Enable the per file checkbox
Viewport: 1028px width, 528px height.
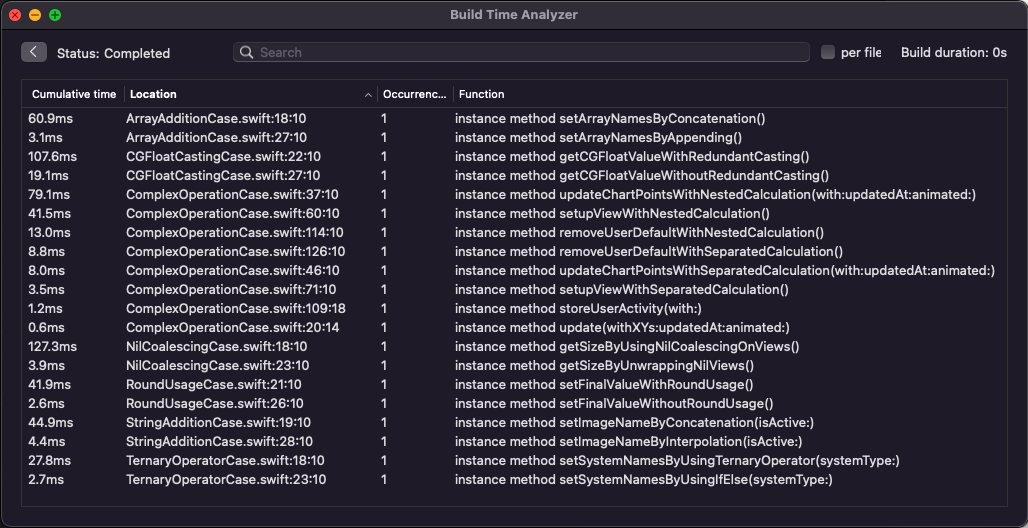[x=828, y=53]
